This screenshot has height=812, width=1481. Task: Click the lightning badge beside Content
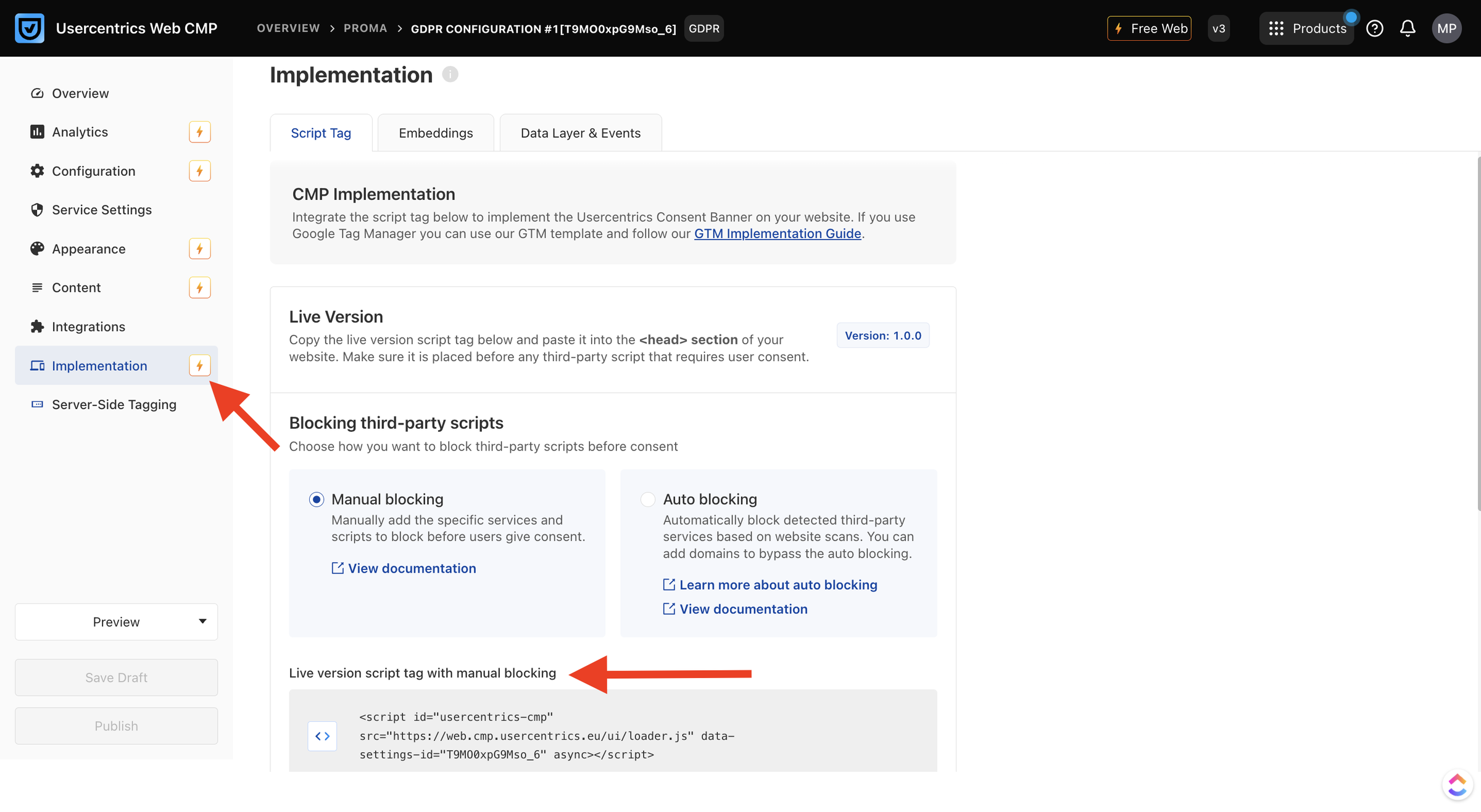coord(199,288)
